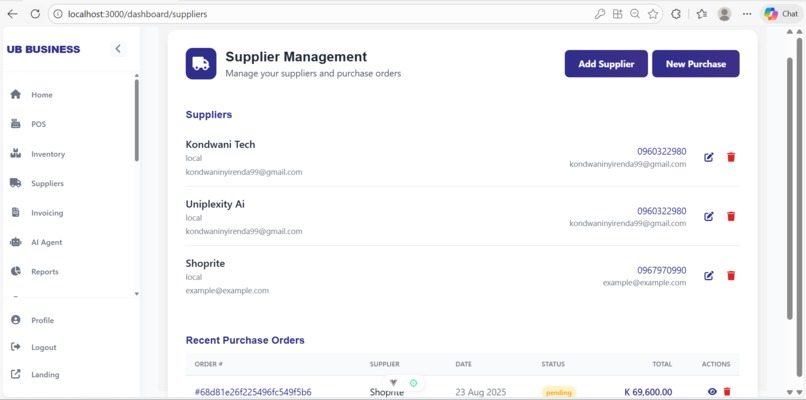
Task: Click the Reports pie chart icon
Action: point(15,271)
